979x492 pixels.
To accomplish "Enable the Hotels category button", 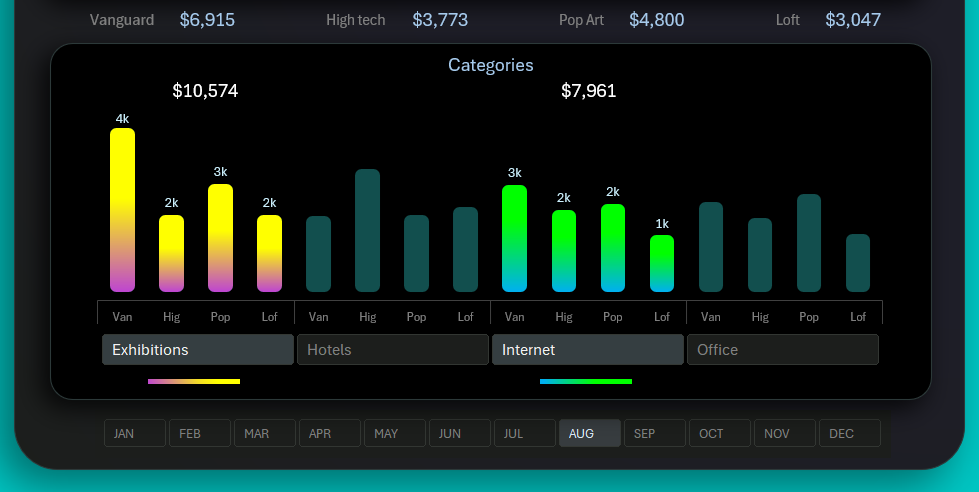I will [392, 350].
